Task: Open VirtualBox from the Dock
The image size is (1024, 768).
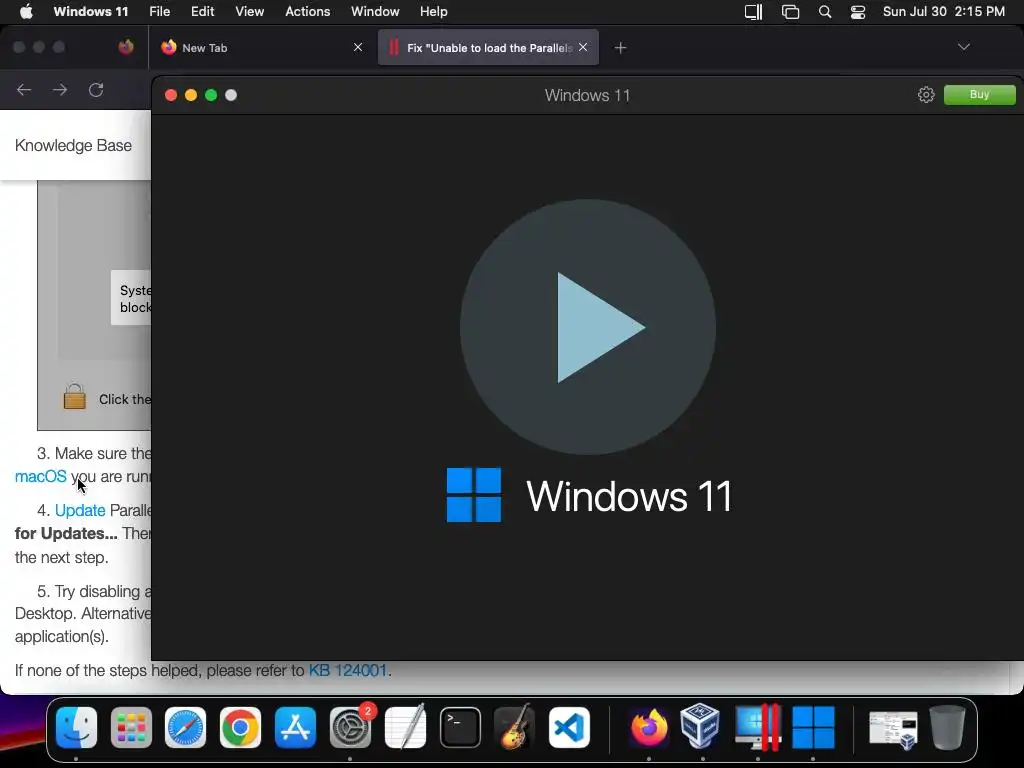Action: click(700, 726)
